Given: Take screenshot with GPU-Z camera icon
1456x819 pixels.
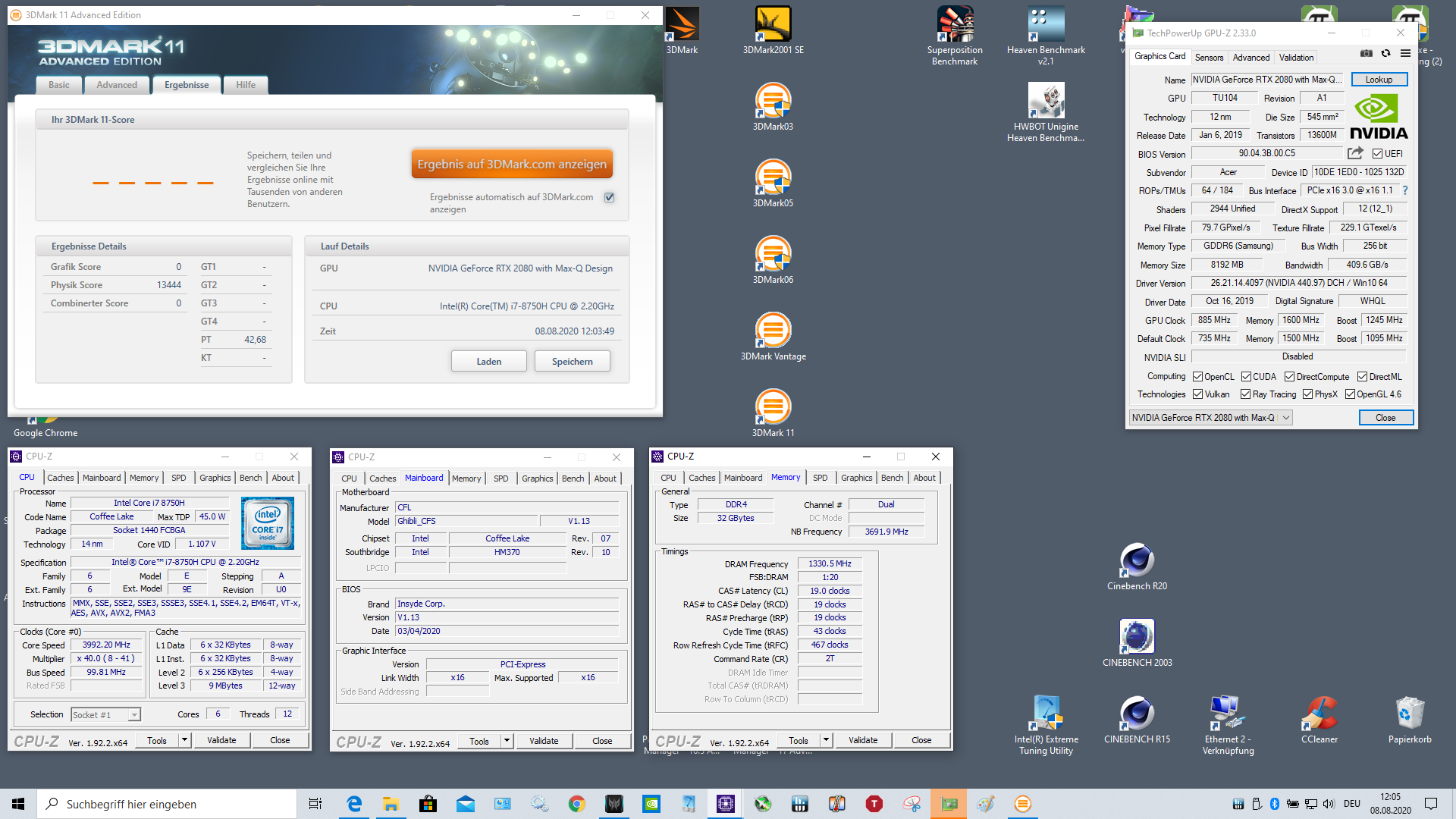Looking at the screenshot, I should tap(1366, 54).
